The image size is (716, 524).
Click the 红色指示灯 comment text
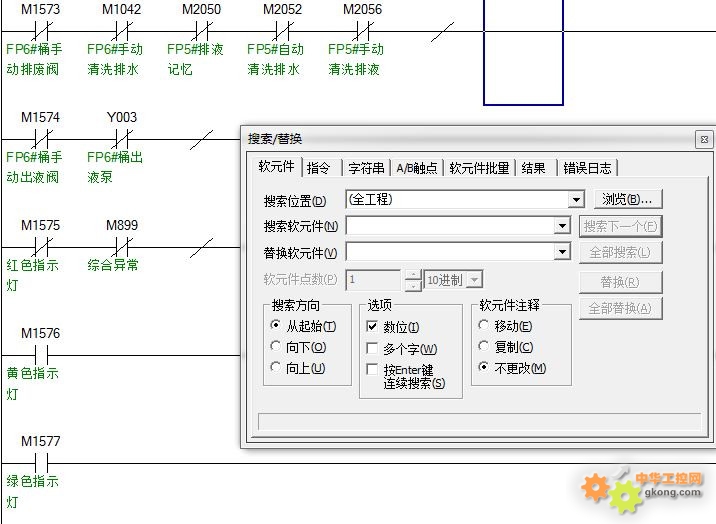(x=32, y=275)
